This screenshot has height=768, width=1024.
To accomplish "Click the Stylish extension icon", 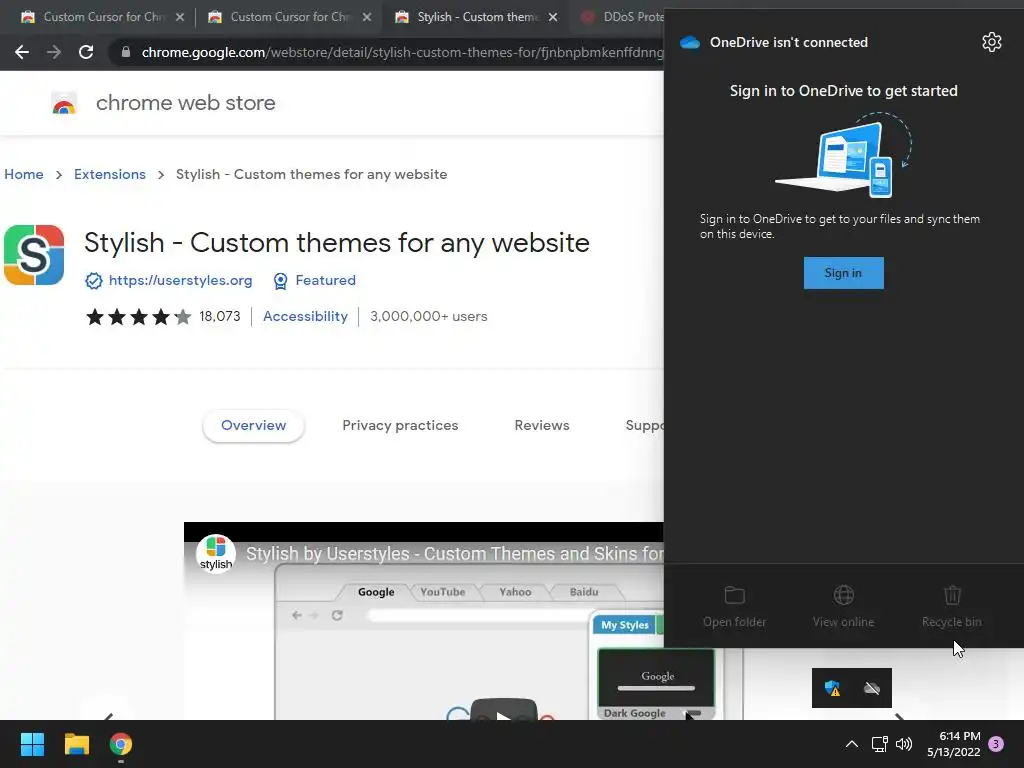I will click(34, 255).
